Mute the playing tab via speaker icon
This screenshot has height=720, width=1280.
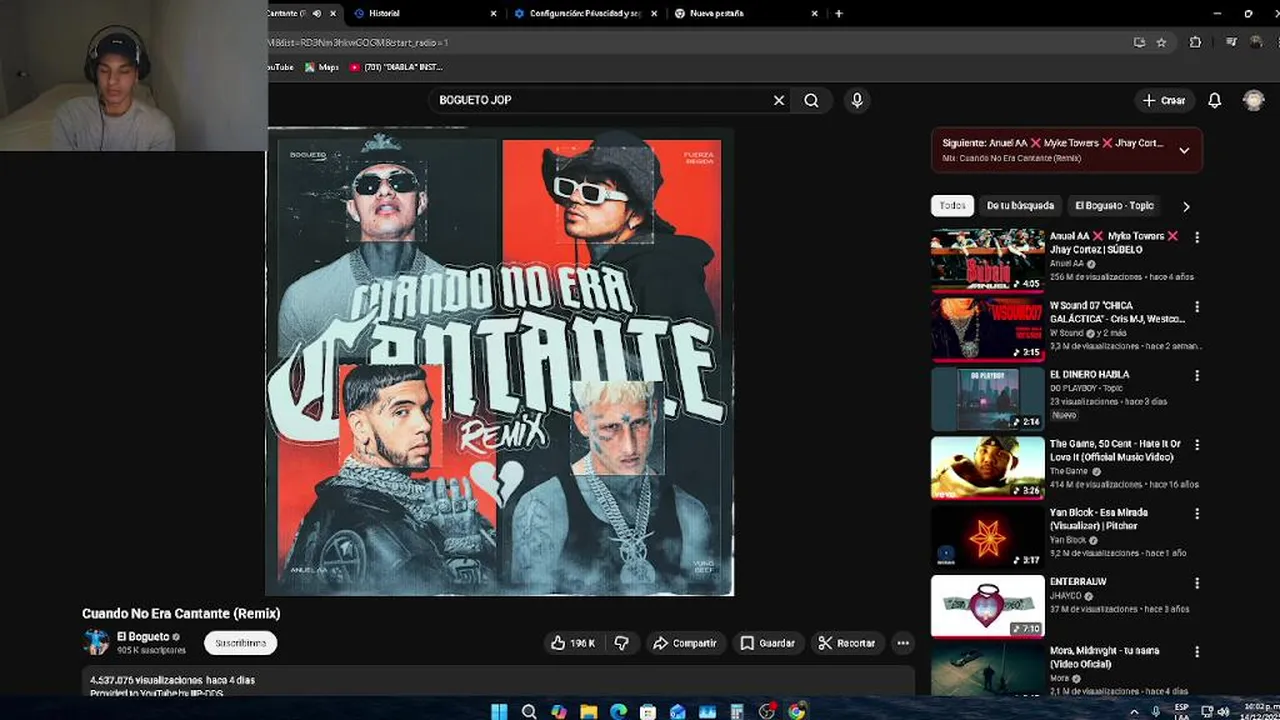(316, 13)
